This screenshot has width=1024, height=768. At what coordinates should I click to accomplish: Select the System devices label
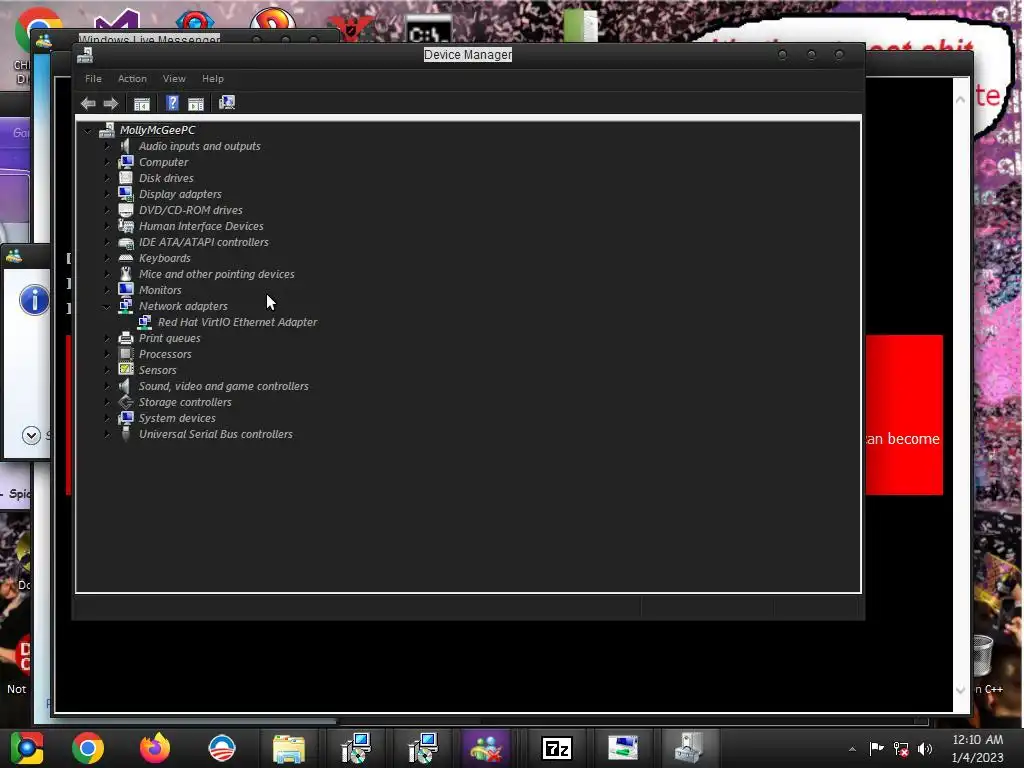click(177, 418)
